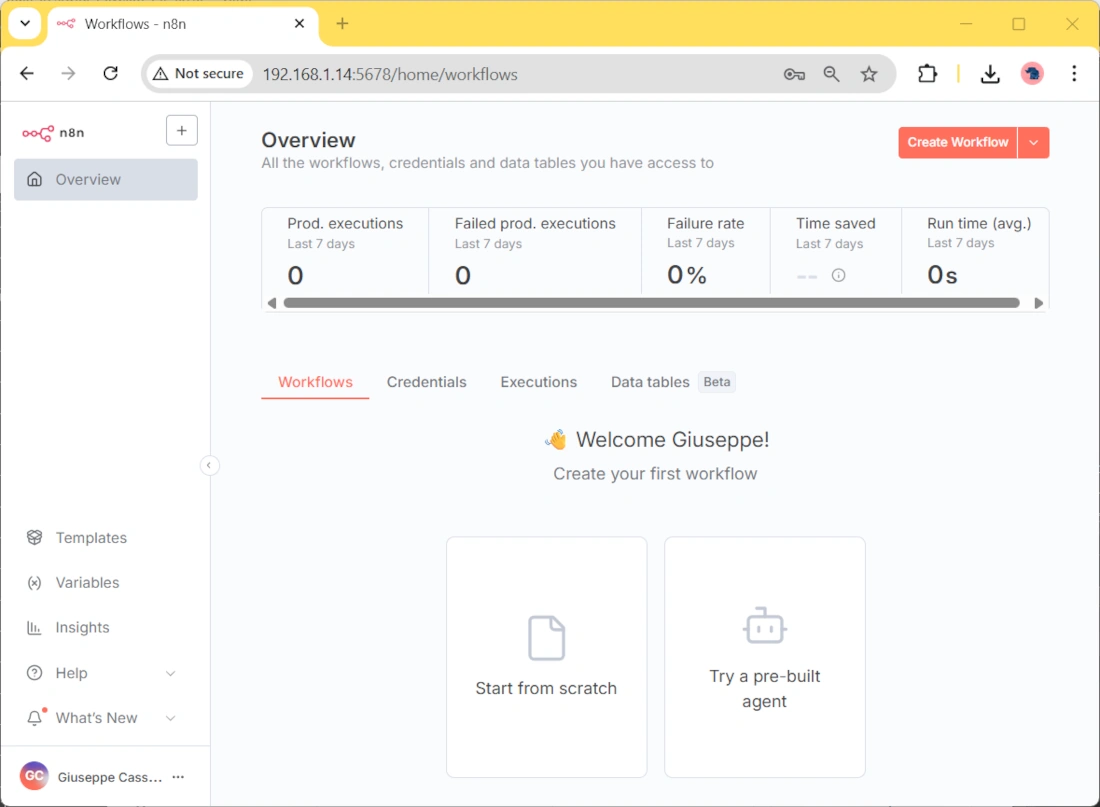
Task: Click the browser address bar URL
Action: (x=390, y=74)
